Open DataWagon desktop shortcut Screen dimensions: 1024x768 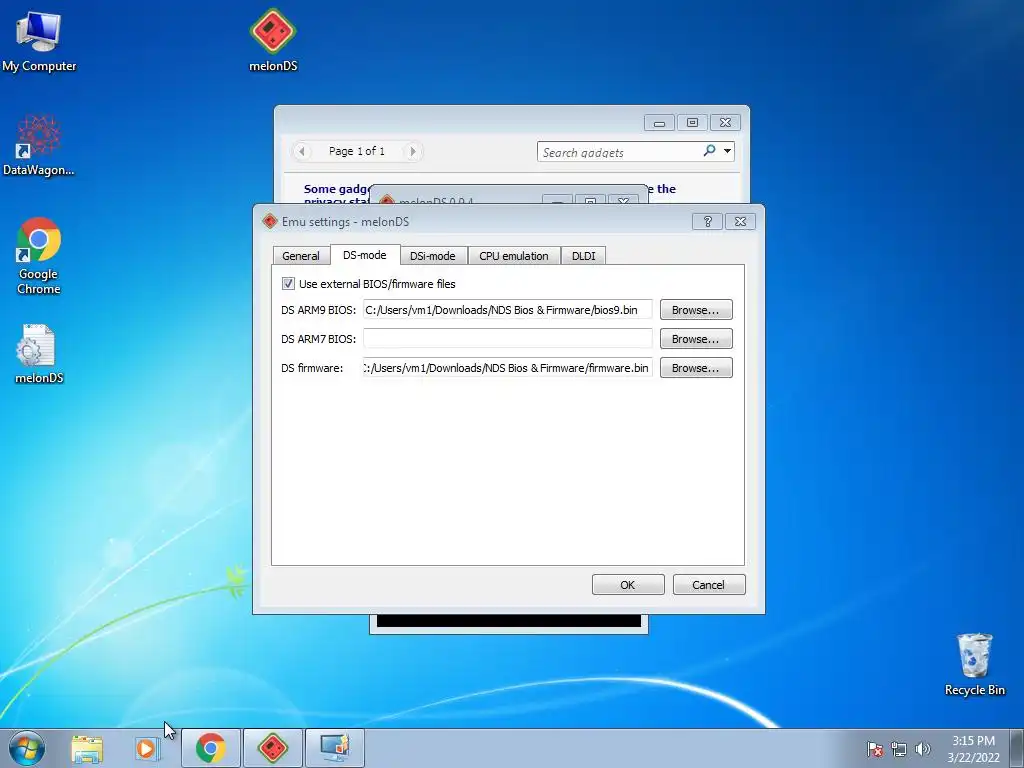tap(39, 146)
